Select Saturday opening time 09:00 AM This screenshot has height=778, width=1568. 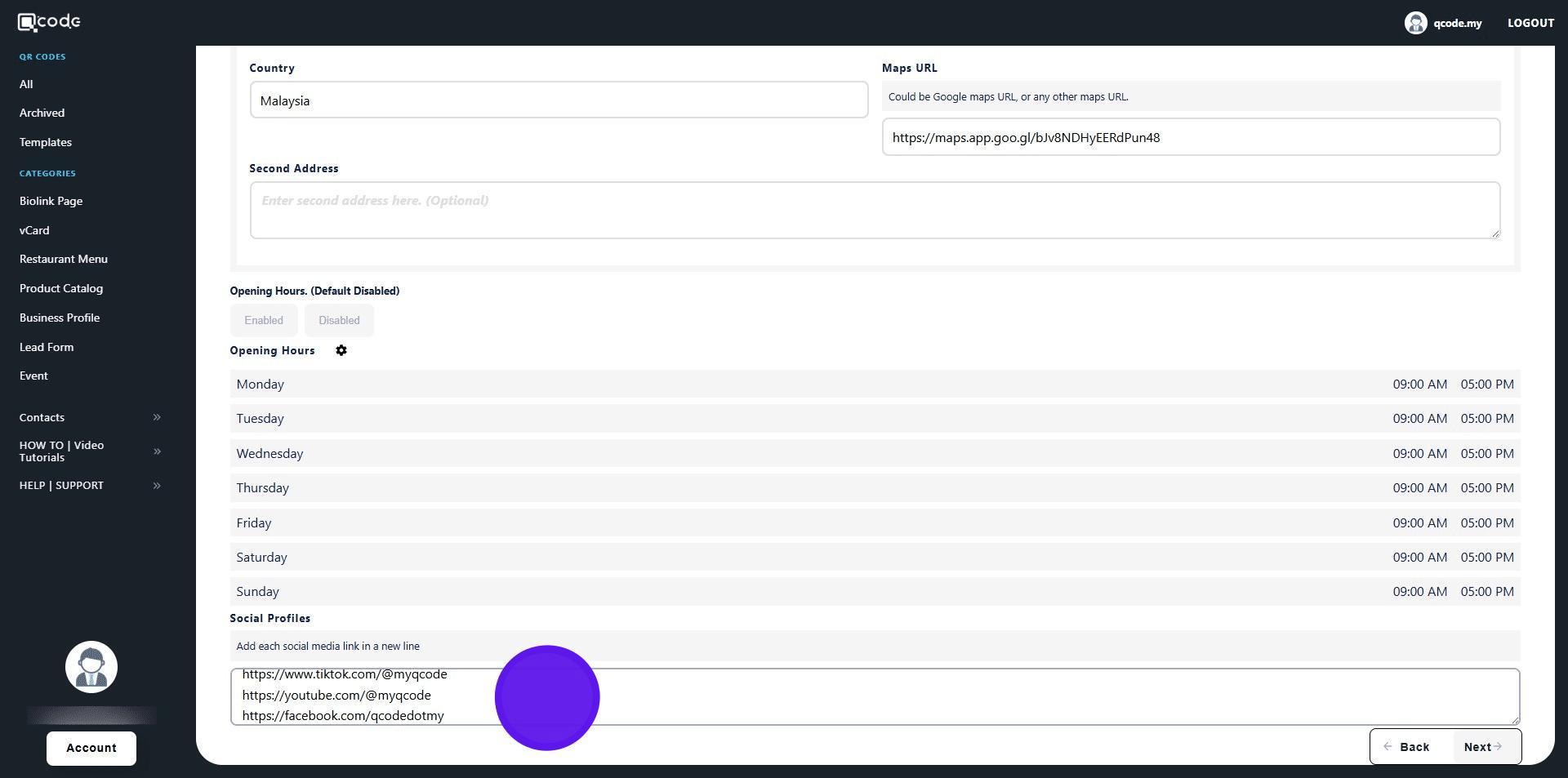1419,557
